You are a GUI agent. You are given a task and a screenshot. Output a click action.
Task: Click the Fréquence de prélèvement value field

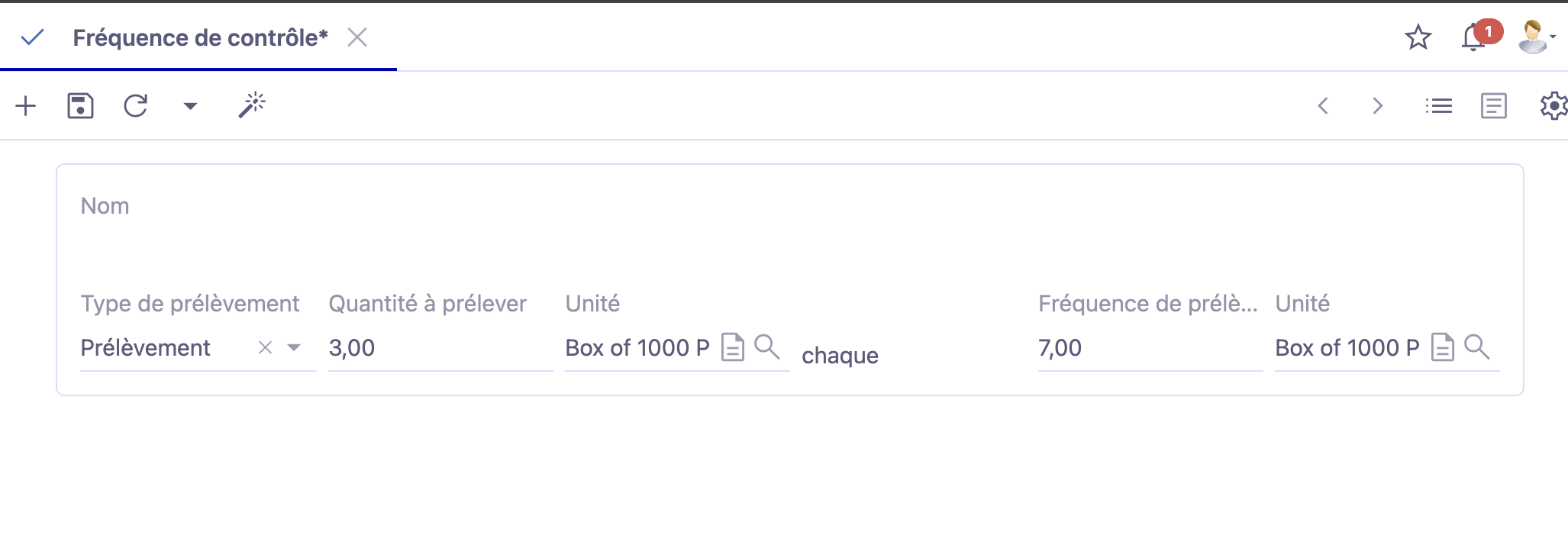[x=1149, y=348]
